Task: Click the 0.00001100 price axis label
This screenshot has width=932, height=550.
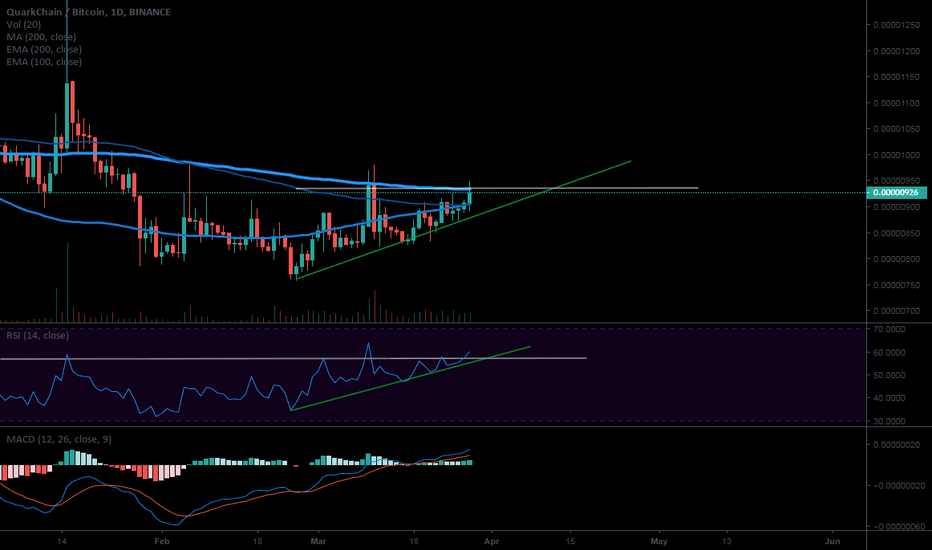Action: click(x=896, y=103)
